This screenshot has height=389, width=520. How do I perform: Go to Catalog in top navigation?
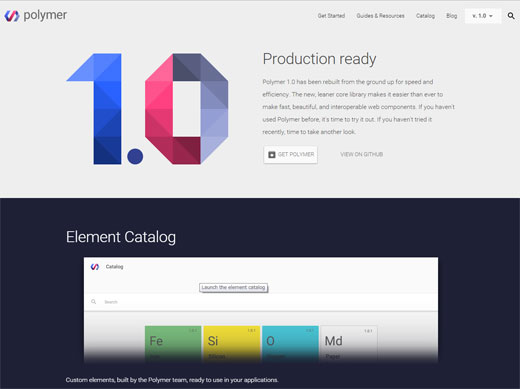(x=425, y=16)
